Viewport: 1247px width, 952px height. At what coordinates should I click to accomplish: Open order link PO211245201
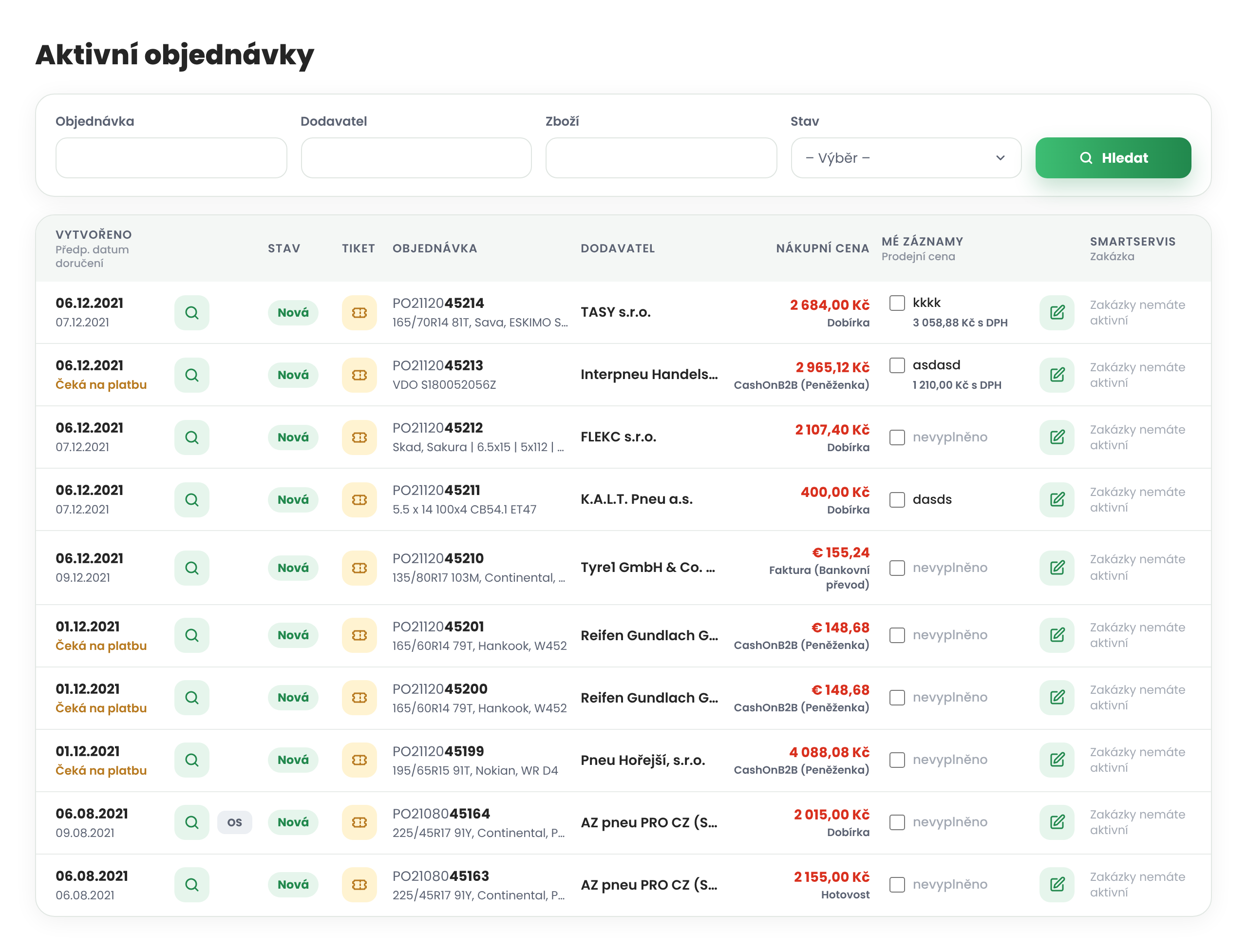(x=438, y=626)
